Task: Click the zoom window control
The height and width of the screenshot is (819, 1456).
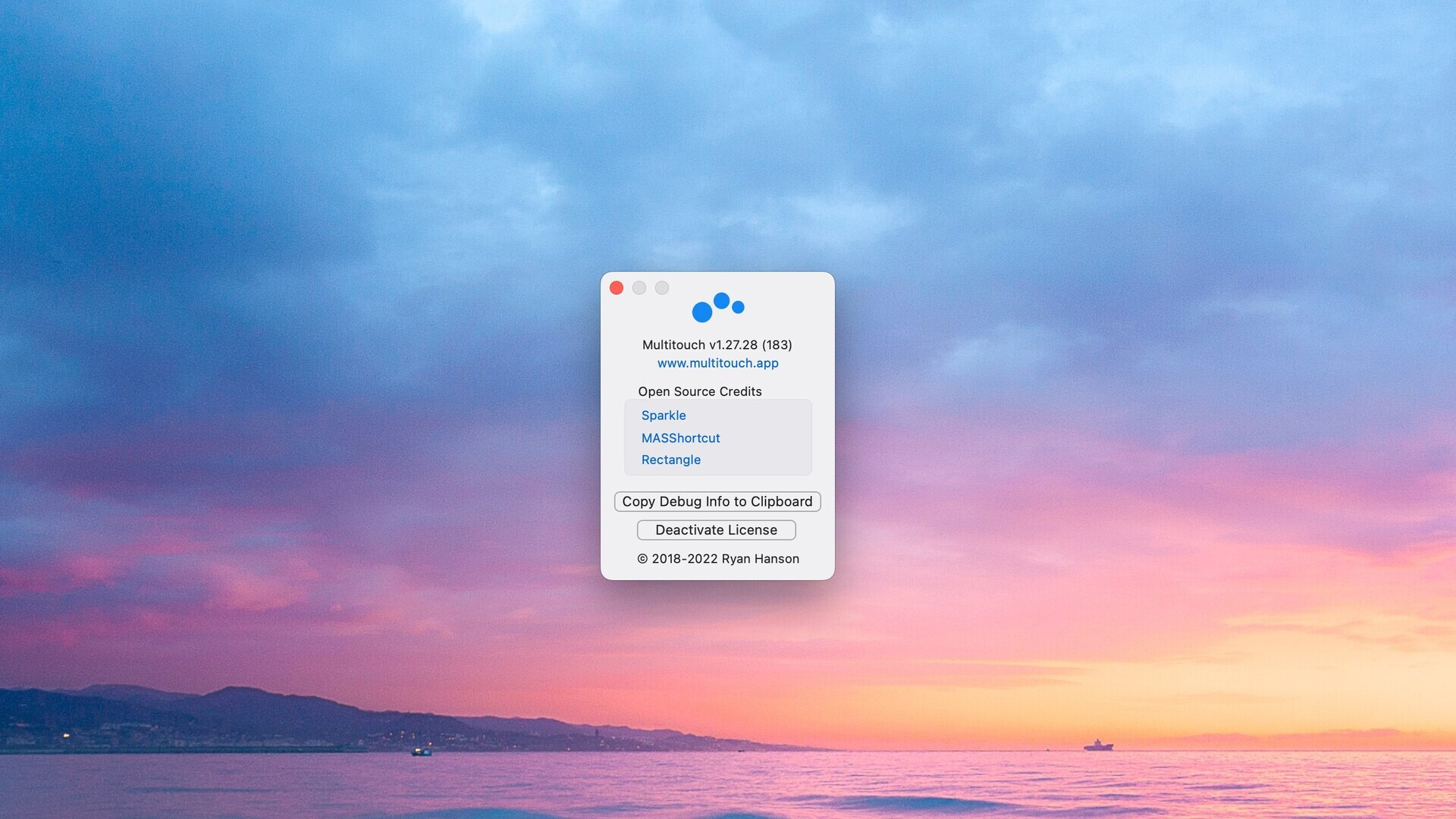Action: coord(661,288)
